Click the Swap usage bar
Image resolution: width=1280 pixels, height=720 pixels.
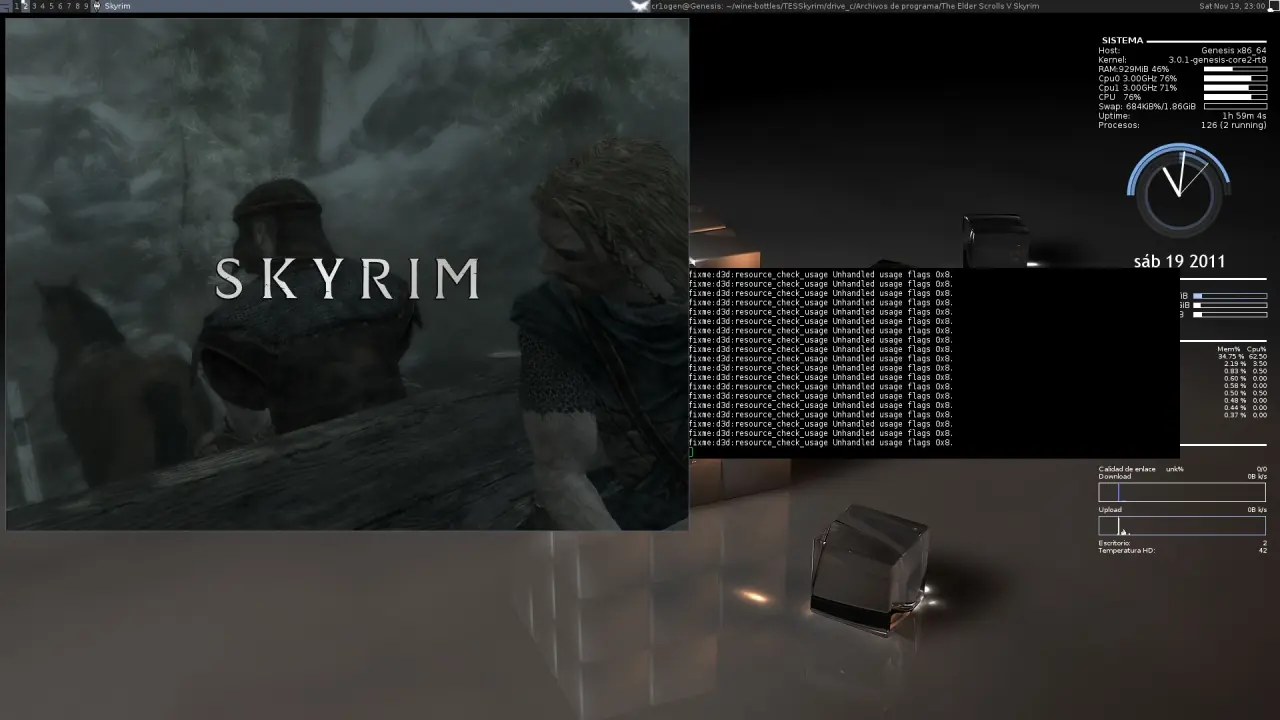[1235, 106]
